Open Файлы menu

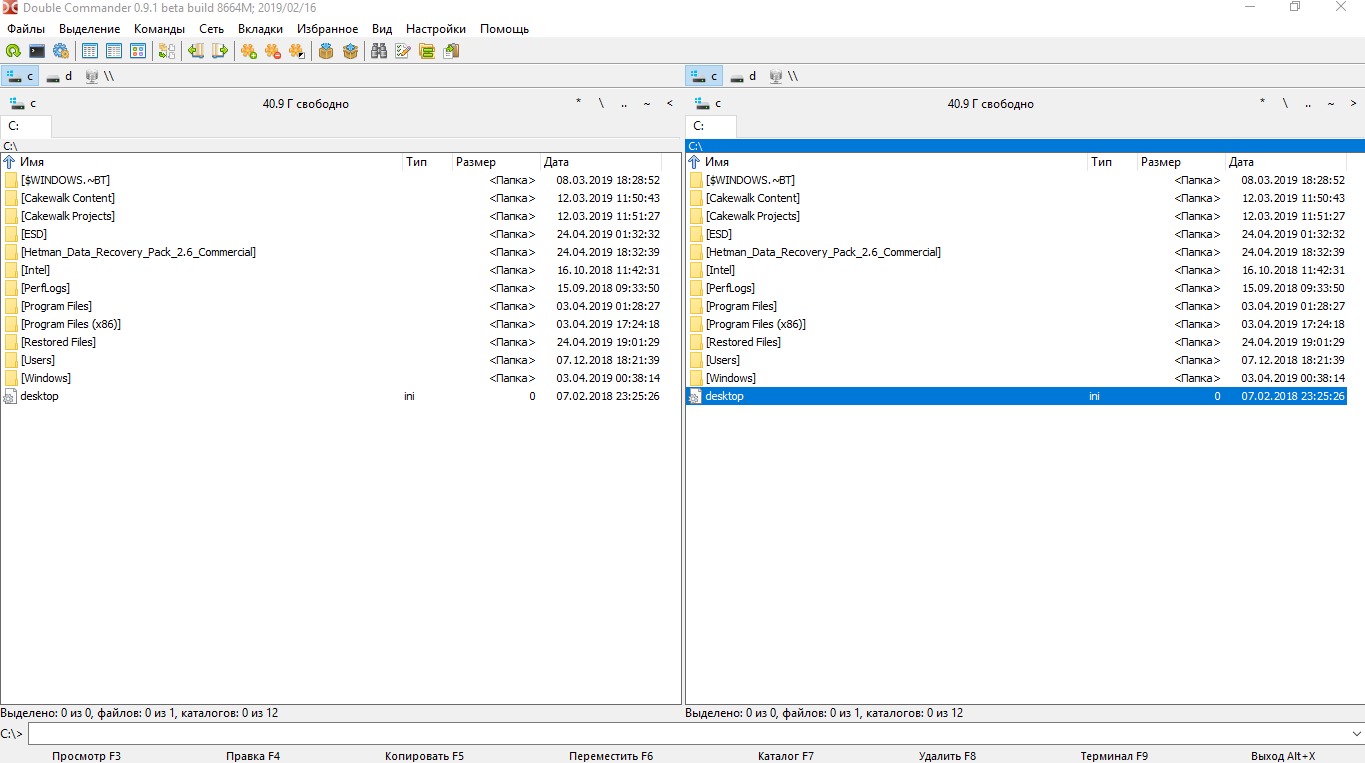tap(26, 29)
